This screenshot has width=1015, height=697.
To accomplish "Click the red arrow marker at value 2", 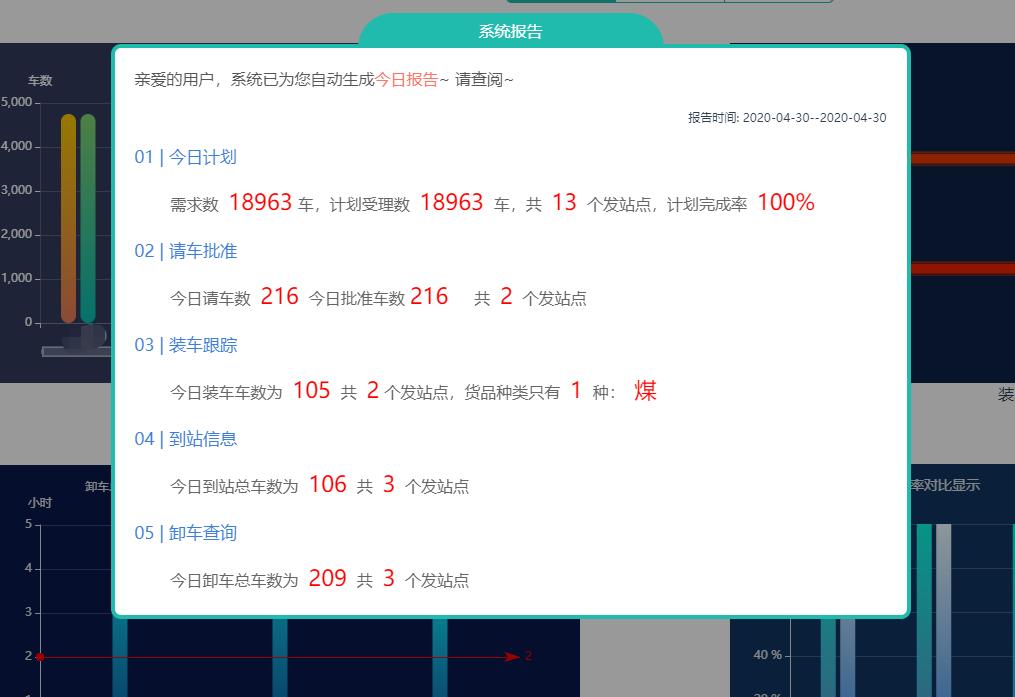I will (510, 656).
